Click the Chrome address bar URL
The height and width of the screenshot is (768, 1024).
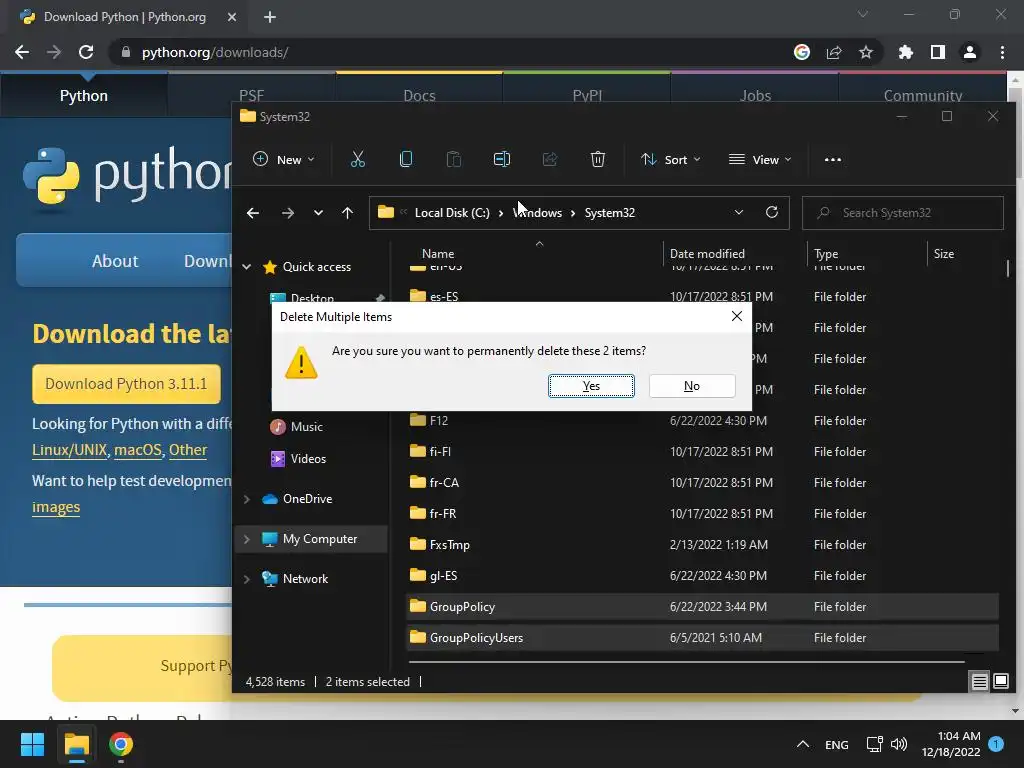click(215, 52)
